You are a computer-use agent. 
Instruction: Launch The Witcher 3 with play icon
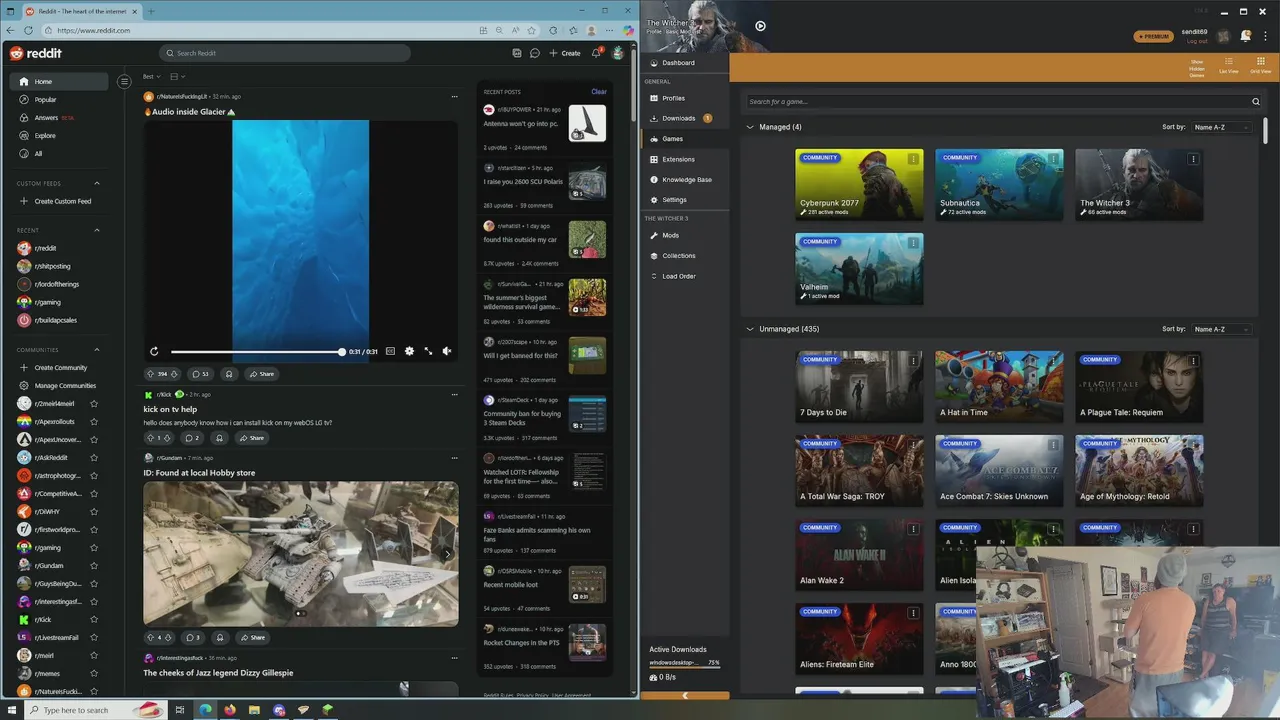coord(760,26)
